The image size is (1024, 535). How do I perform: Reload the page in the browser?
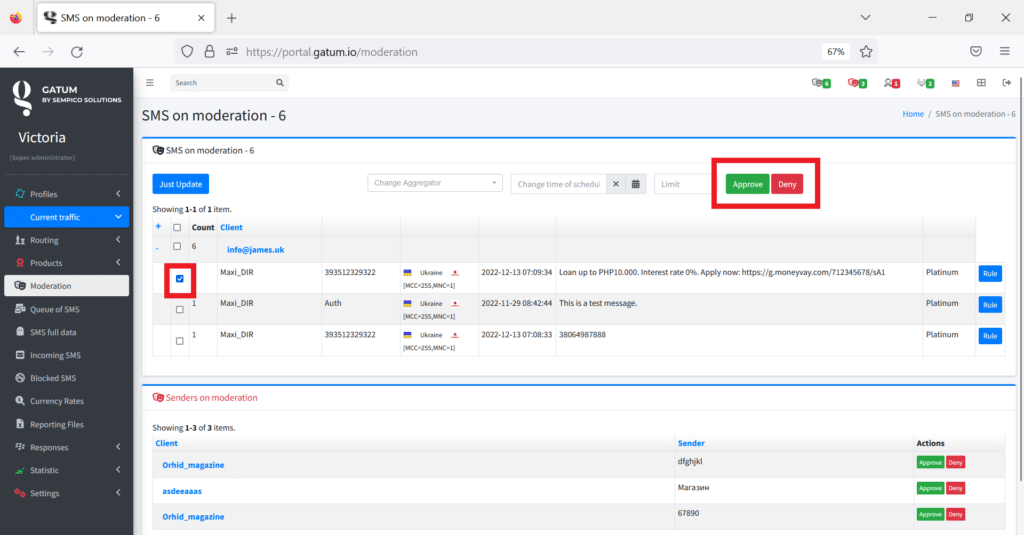point(76,52)
